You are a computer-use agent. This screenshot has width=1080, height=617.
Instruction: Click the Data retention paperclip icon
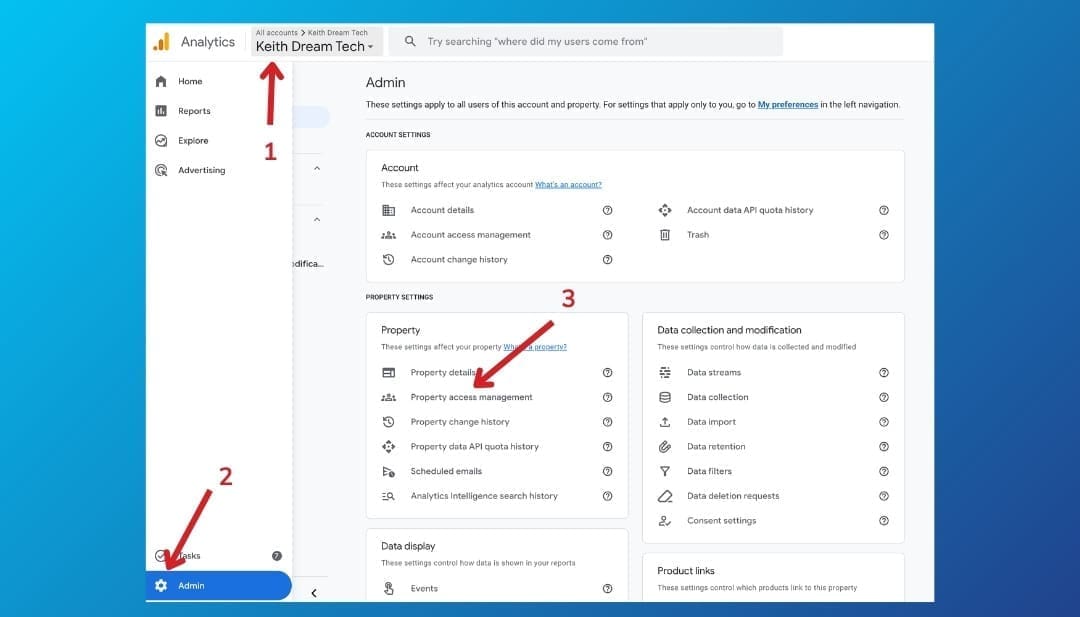pos(665,447)
